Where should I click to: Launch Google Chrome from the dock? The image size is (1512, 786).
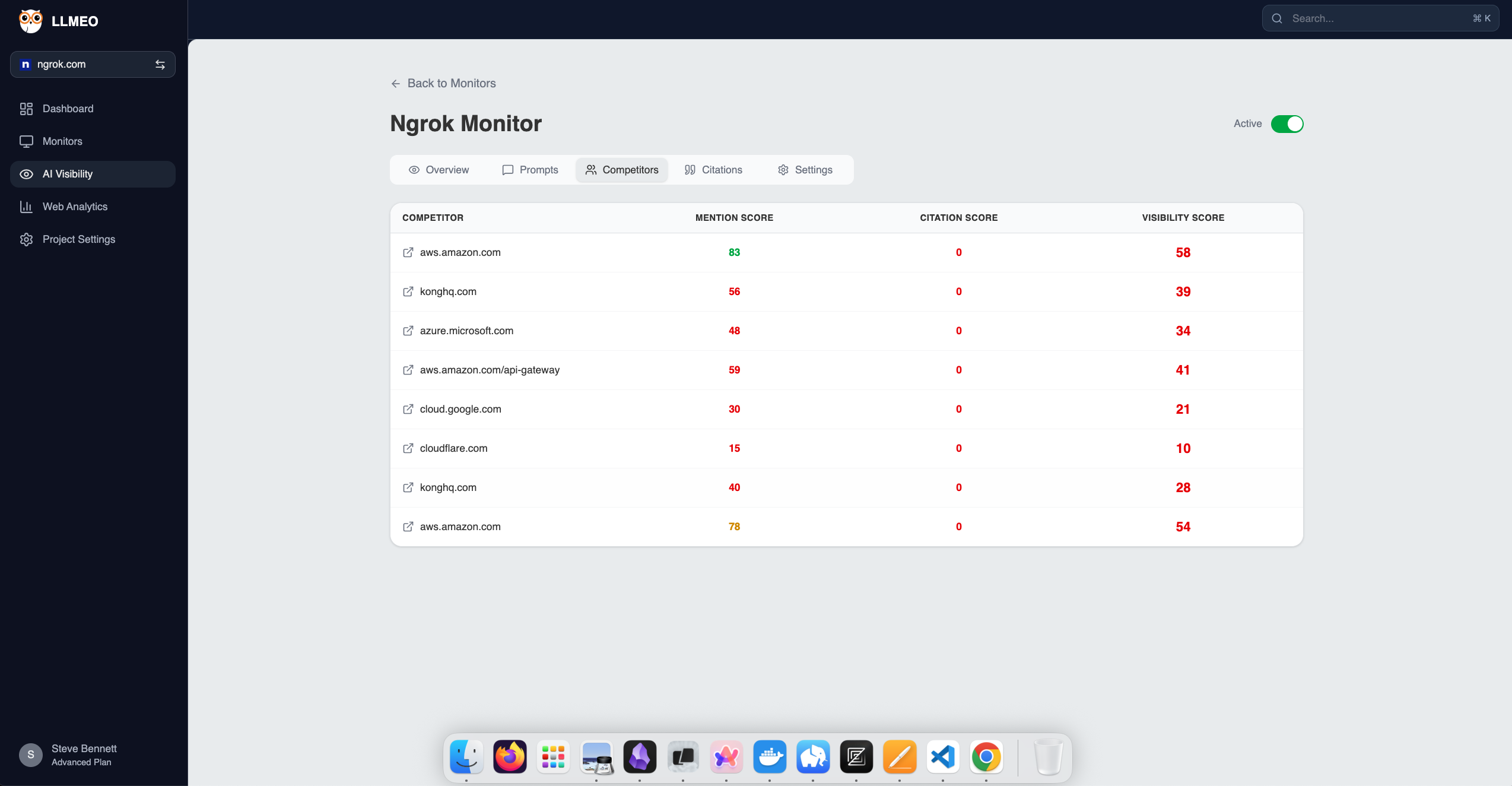coord(986,757)
